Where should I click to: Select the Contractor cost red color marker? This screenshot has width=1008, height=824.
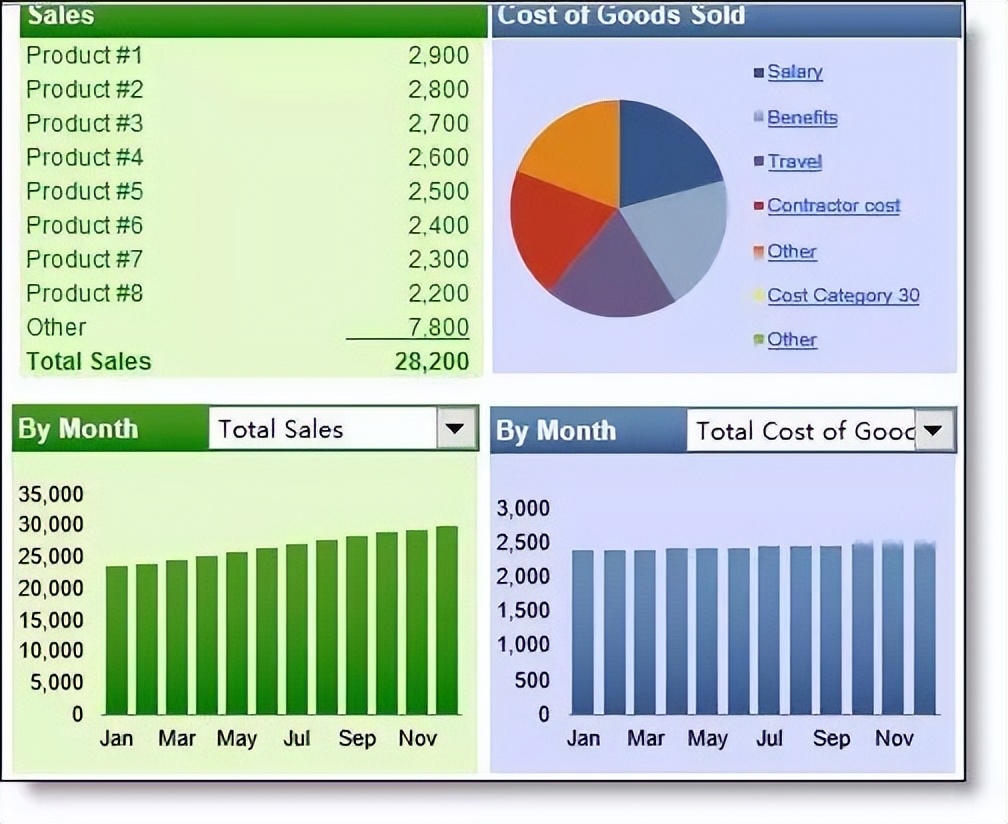pos(759,206)
